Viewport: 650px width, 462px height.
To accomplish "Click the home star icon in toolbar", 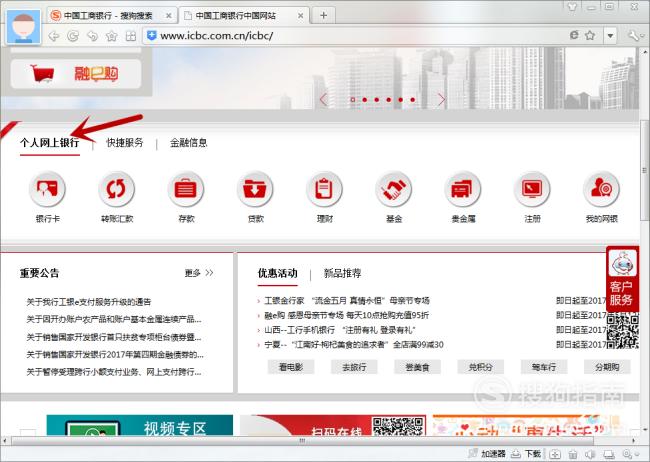I will pos(112,36).
